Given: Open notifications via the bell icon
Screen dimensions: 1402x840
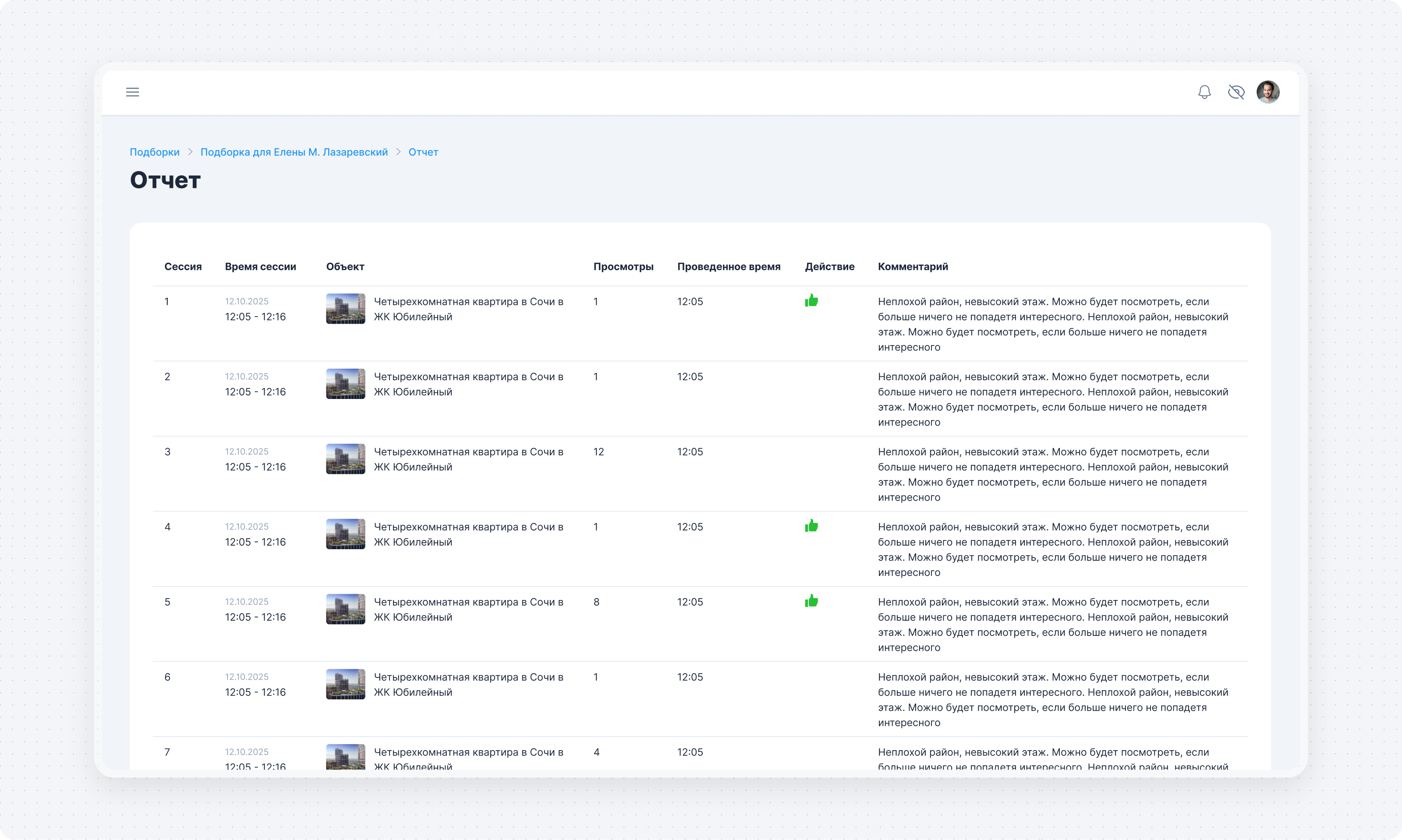Looking at the screenshot, I should 1204,92.
